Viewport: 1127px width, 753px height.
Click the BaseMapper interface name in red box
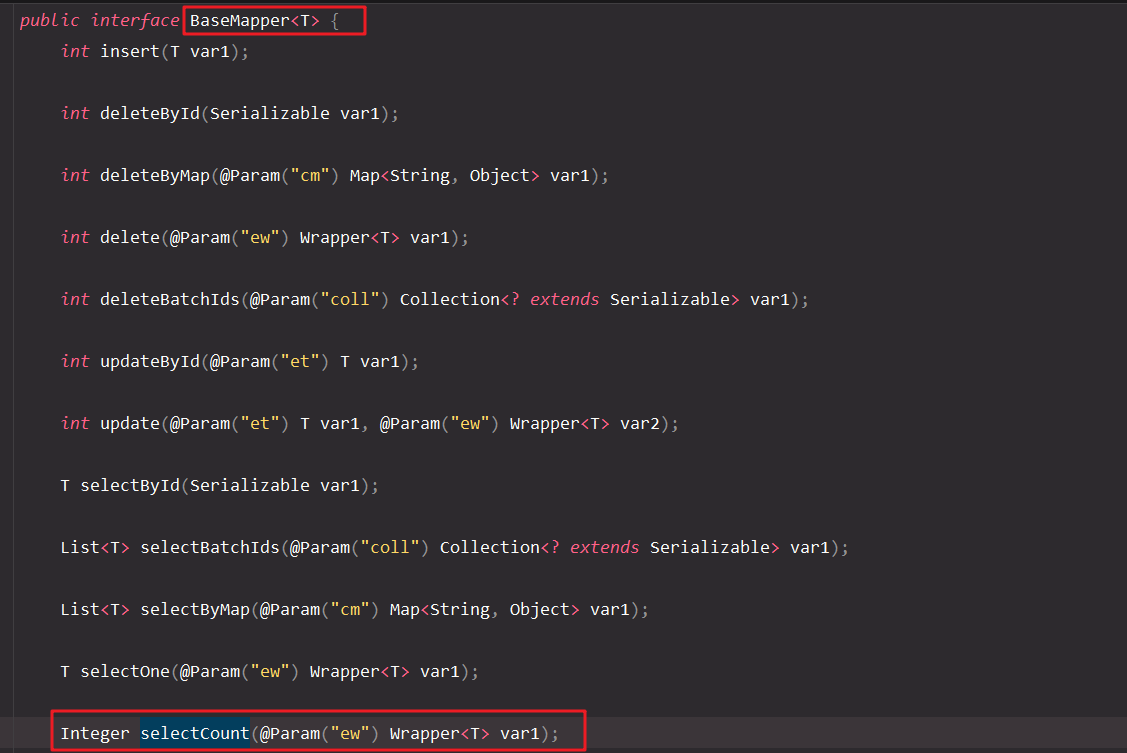tap(230, 19)
